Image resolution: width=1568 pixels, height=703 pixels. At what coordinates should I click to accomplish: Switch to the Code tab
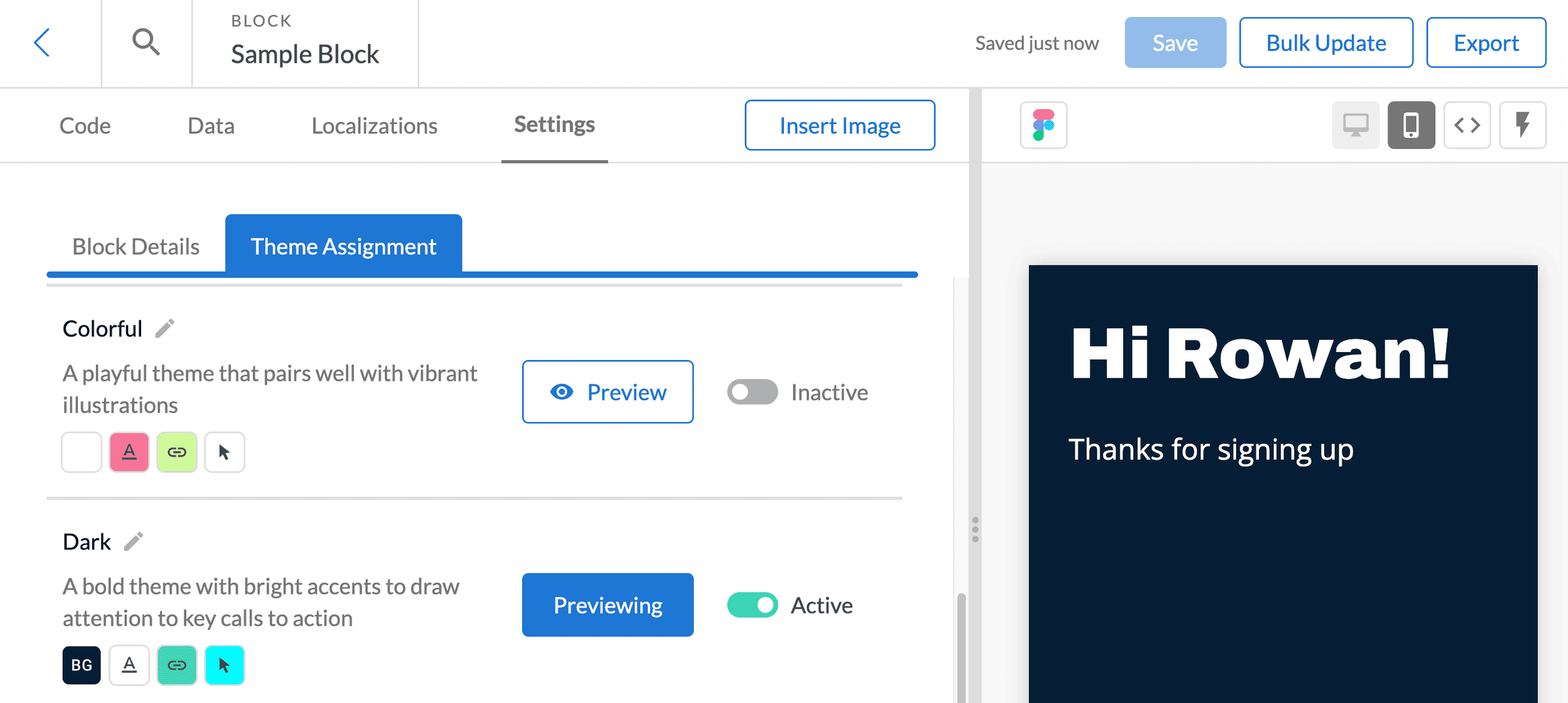tap(84, 125)
